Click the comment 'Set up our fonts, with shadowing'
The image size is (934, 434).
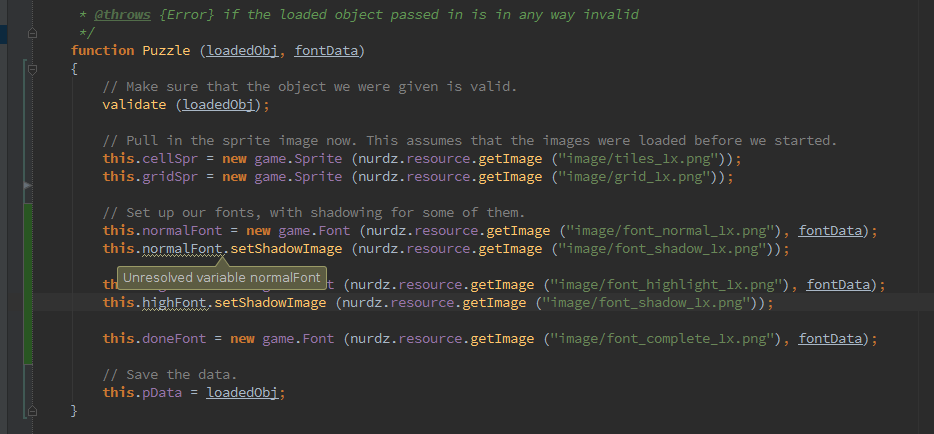(313, 213)
